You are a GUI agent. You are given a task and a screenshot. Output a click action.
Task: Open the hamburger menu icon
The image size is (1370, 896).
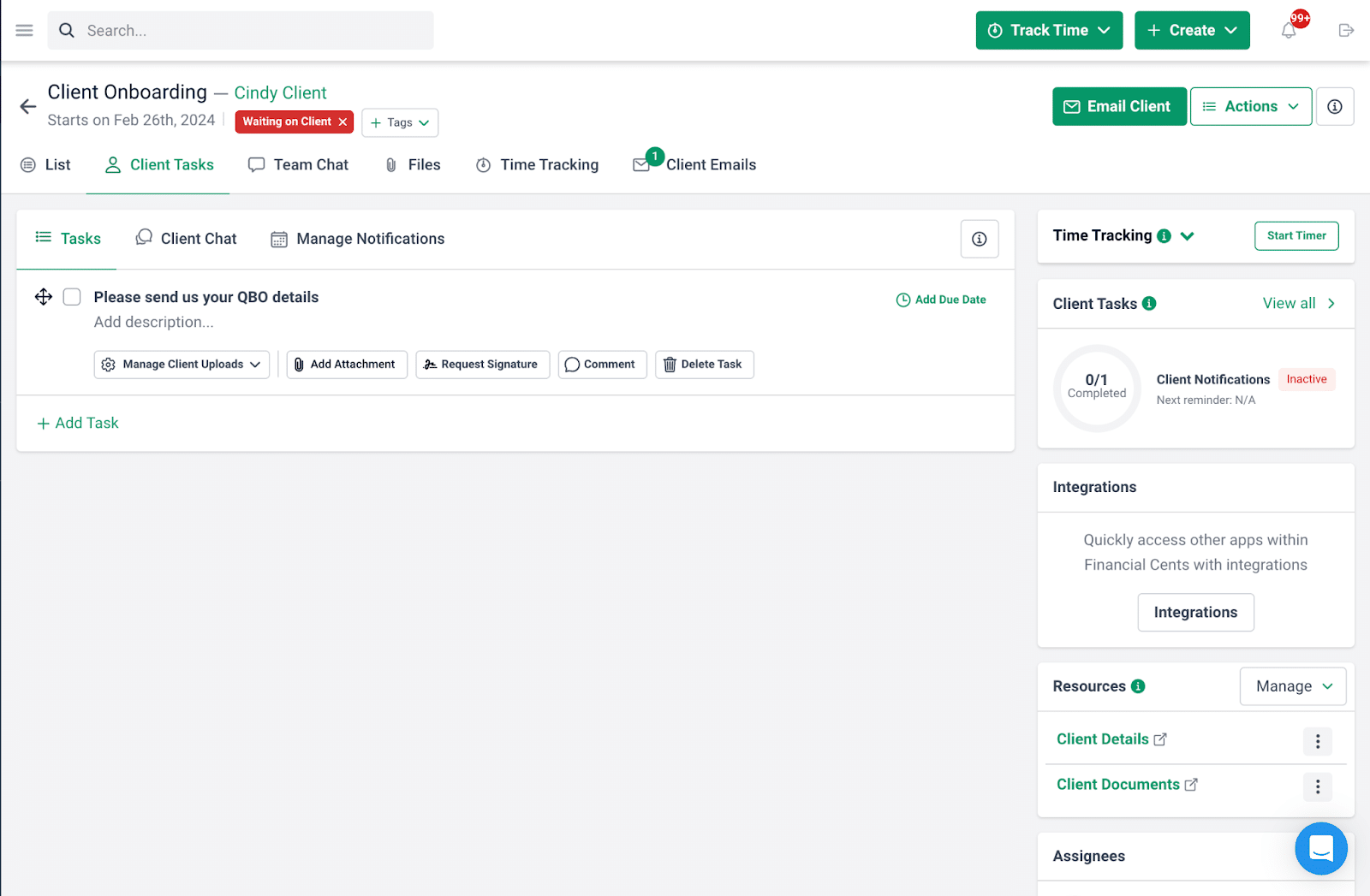coord(24,31)
